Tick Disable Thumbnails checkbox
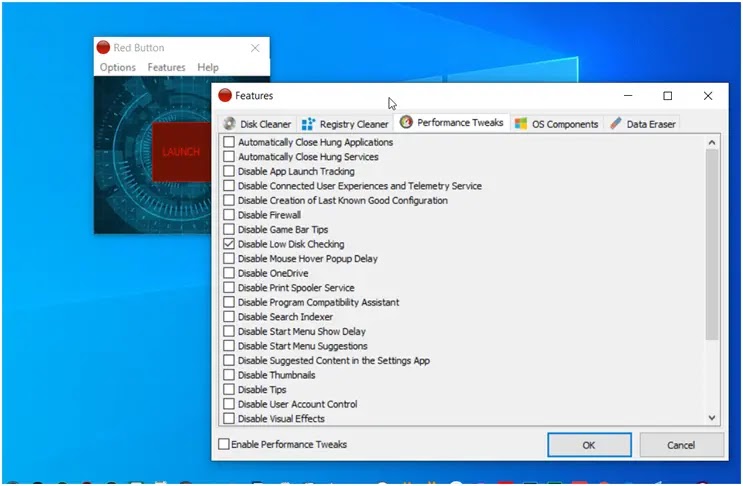 pos(229,375)
